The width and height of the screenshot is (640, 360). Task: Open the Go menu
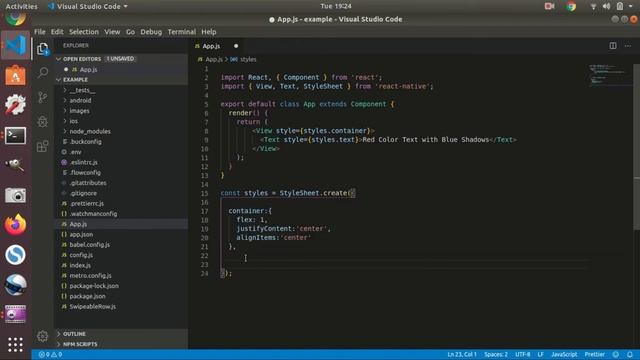coord(130,32)
